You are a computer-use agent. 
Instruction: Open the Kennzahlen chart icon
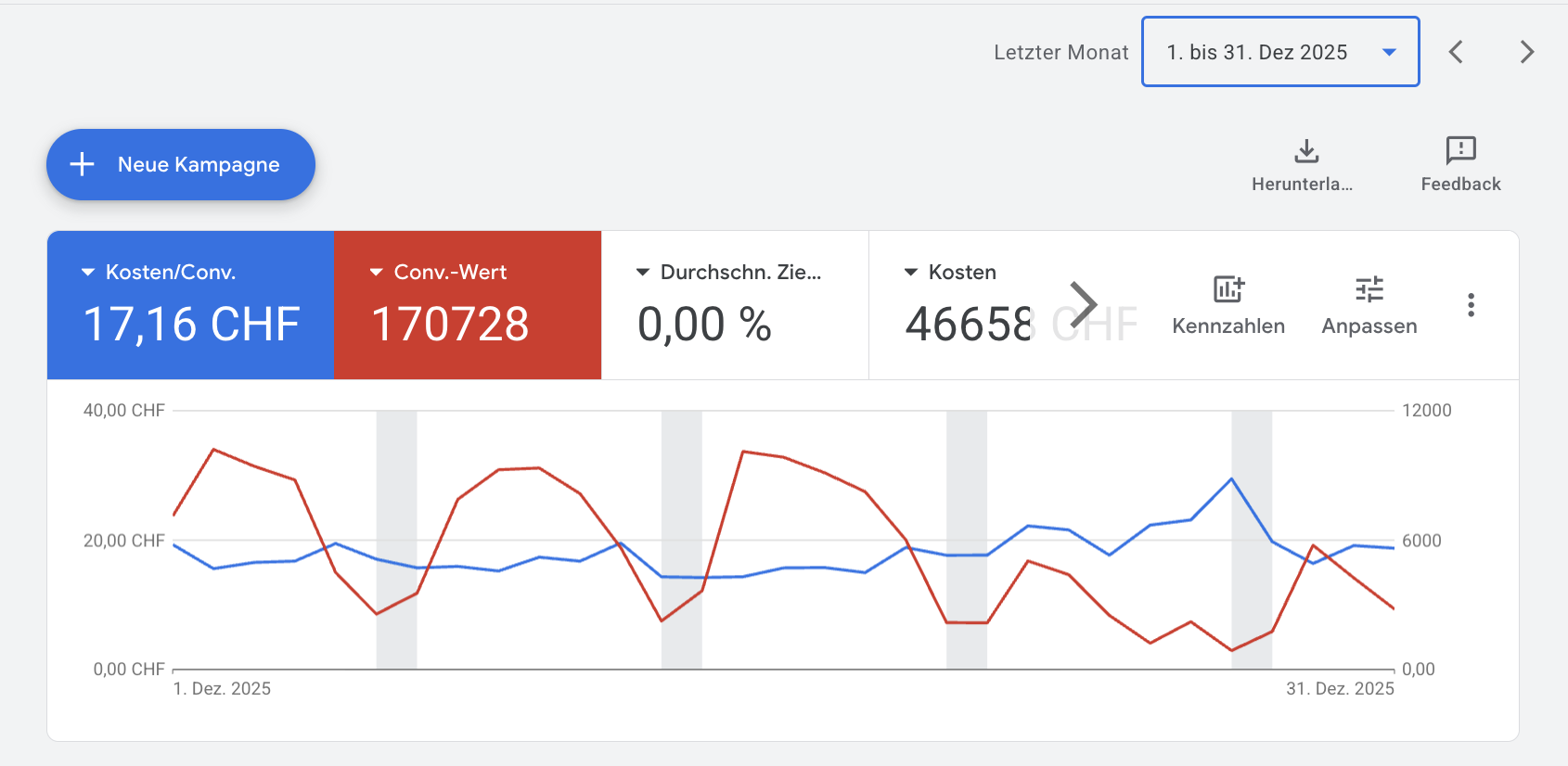pos(1228,289)
